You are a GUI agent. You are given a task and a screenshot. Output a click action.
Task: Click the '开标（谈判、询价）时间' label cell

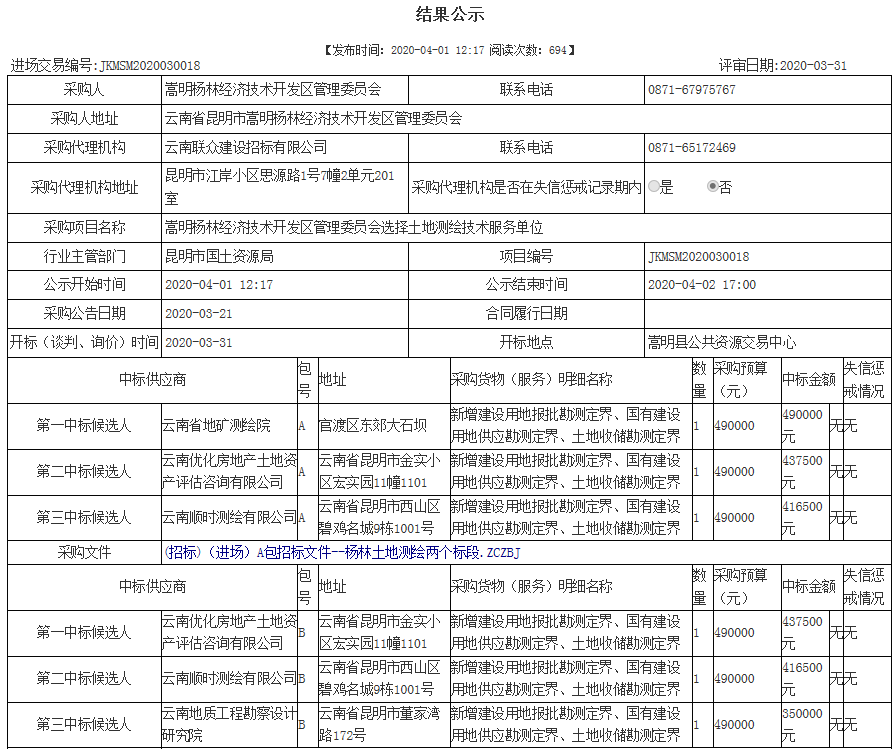[x=84, y=343]
